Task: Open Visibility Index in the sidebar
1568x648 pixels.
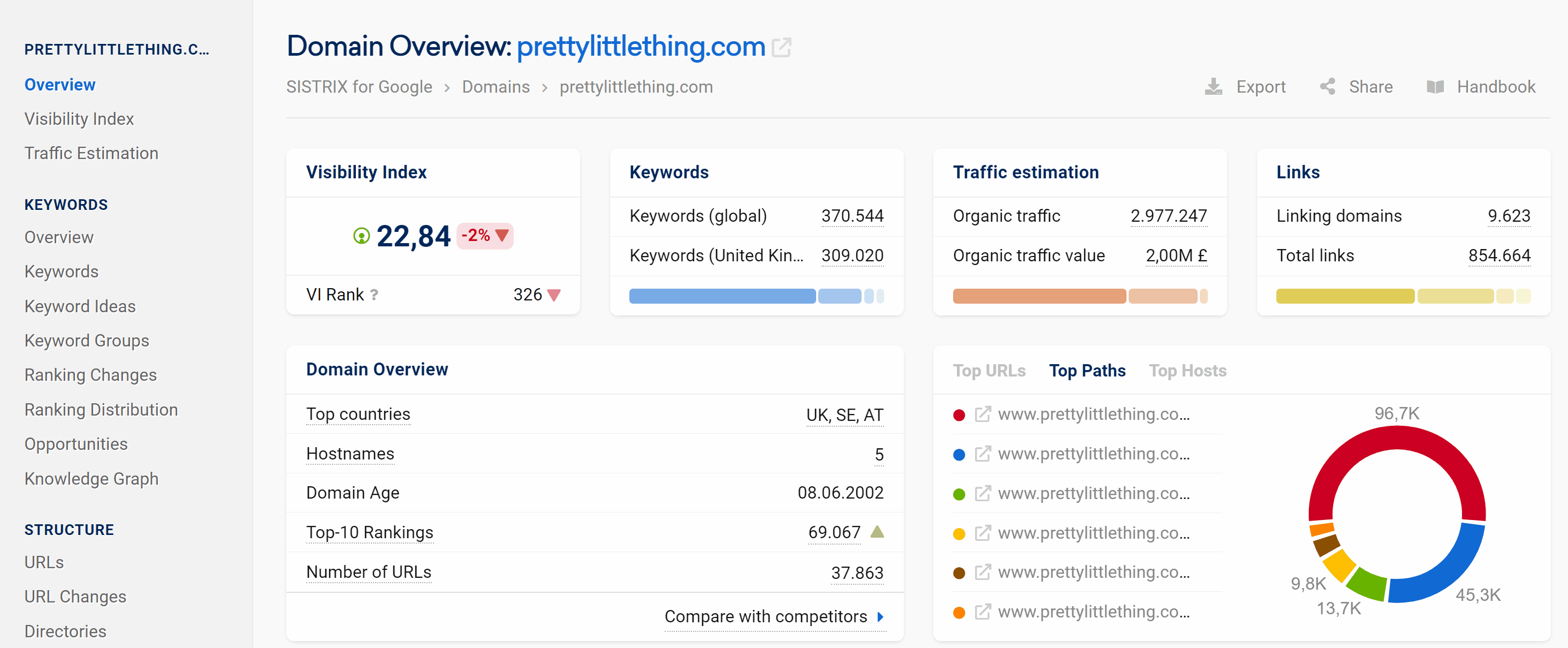Action: (79, 119)
